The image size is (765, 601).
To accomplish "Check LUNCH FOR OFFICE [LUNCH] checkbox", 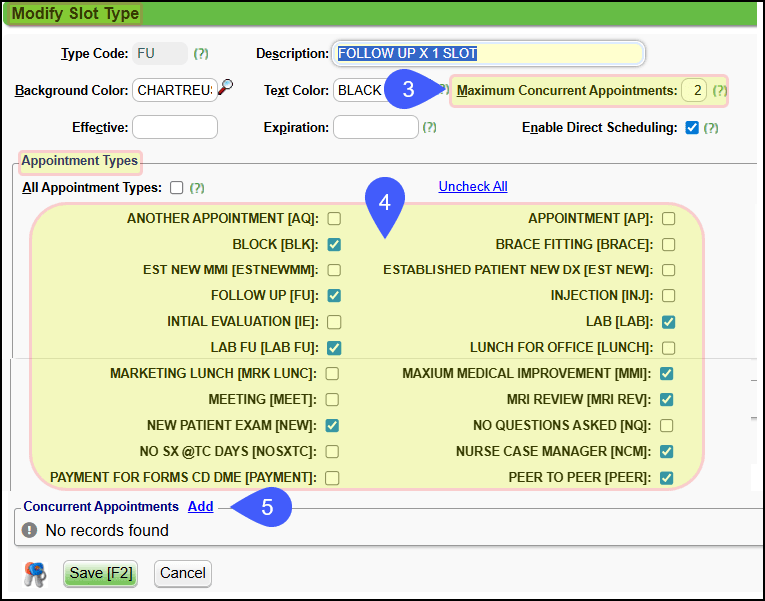I will (668, 348).
